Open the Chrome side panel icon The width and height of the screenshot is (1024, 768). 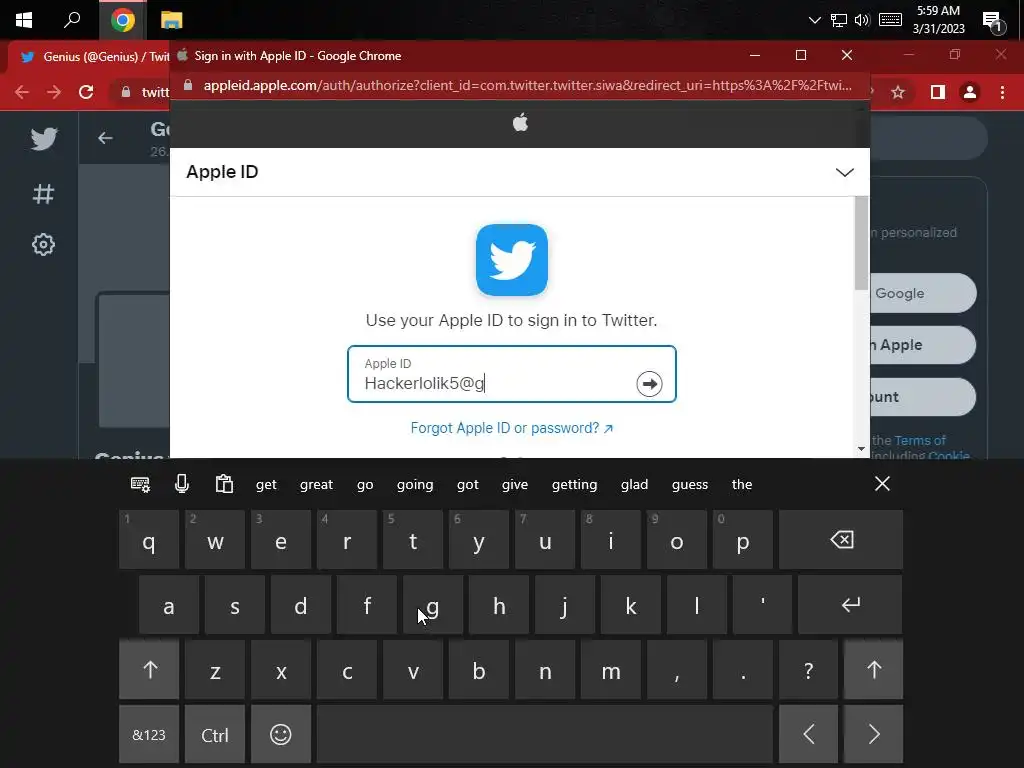click(938, 93)
